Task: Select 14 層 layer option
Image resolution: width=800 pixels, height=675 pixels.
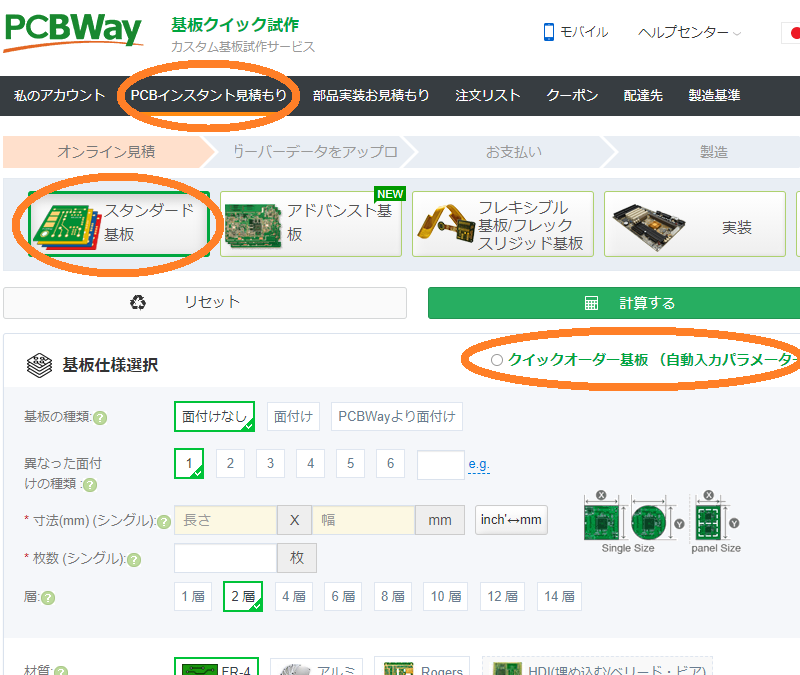Action: [x=559, y=596]
